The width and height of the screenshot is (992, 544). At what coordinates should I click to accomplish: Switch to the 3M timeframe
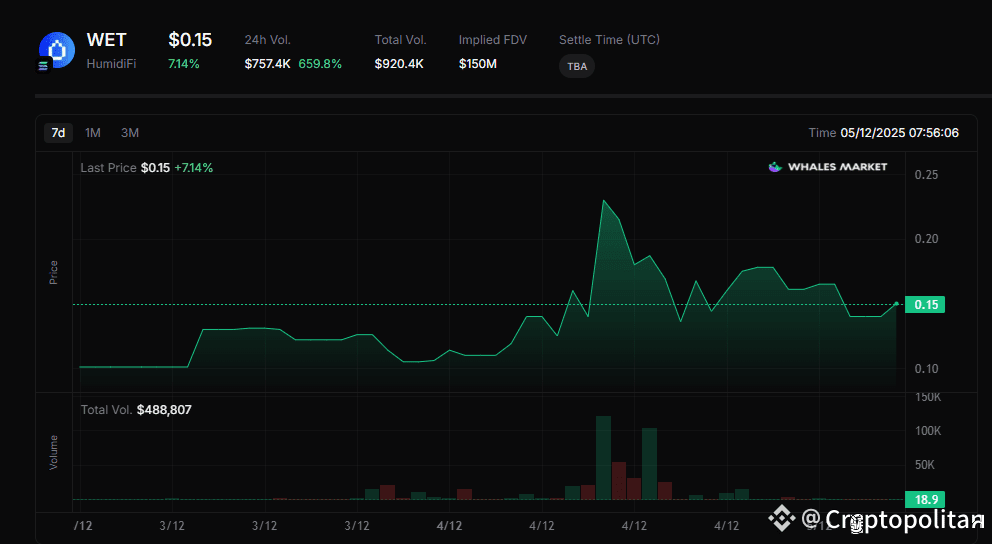(x=130, y=133)
